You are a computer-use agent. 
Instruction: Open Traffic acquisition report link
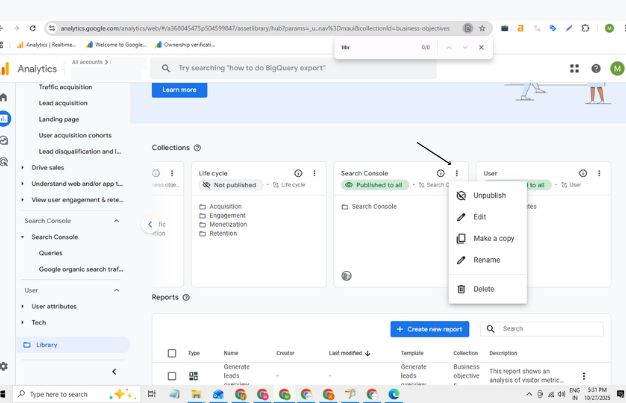point(65,87)
